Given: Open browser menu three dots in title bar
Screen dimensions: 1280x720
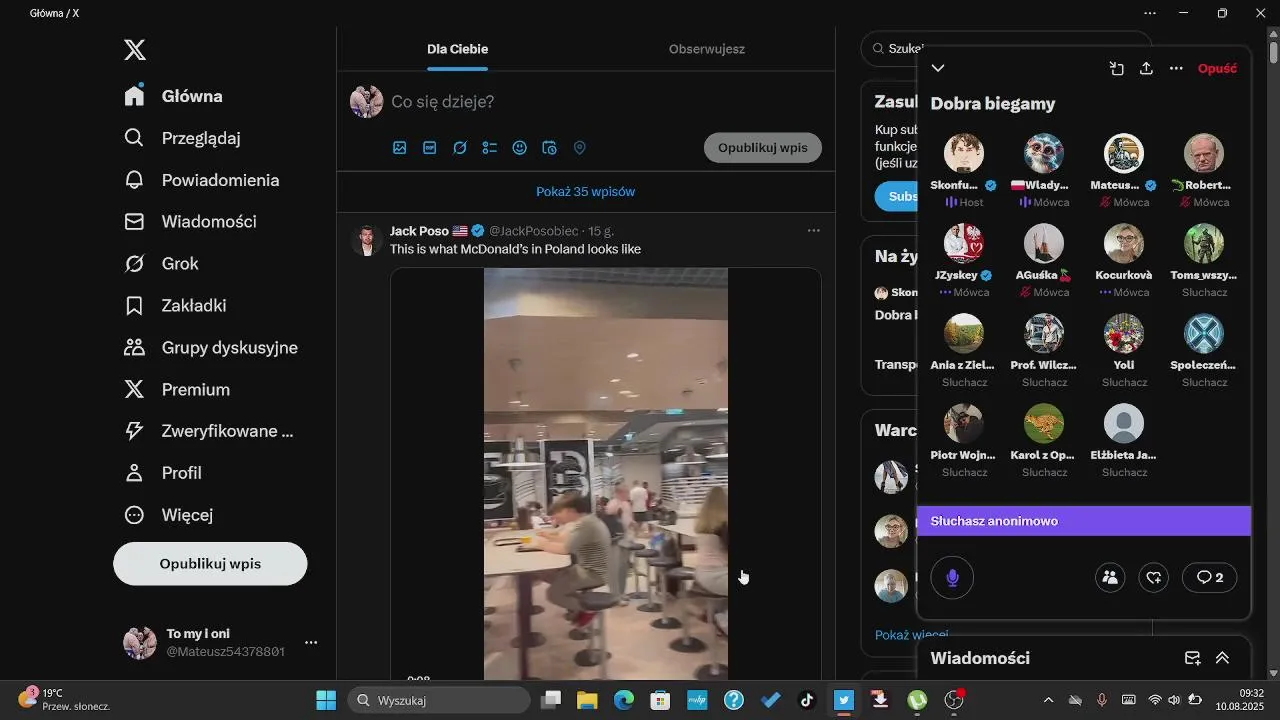Looking at the screenshot, I should [x=1150, y=13].
